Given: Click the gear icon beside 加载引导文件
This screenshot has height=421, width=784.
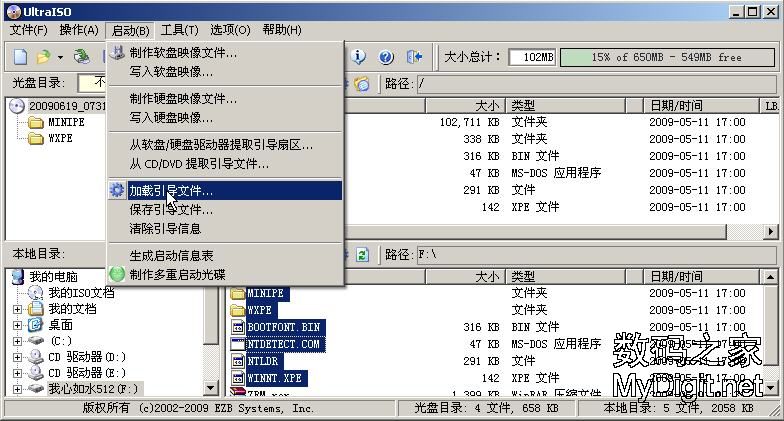Looking at the screenshot, I should pyautogui.click(x=117, y=190).
